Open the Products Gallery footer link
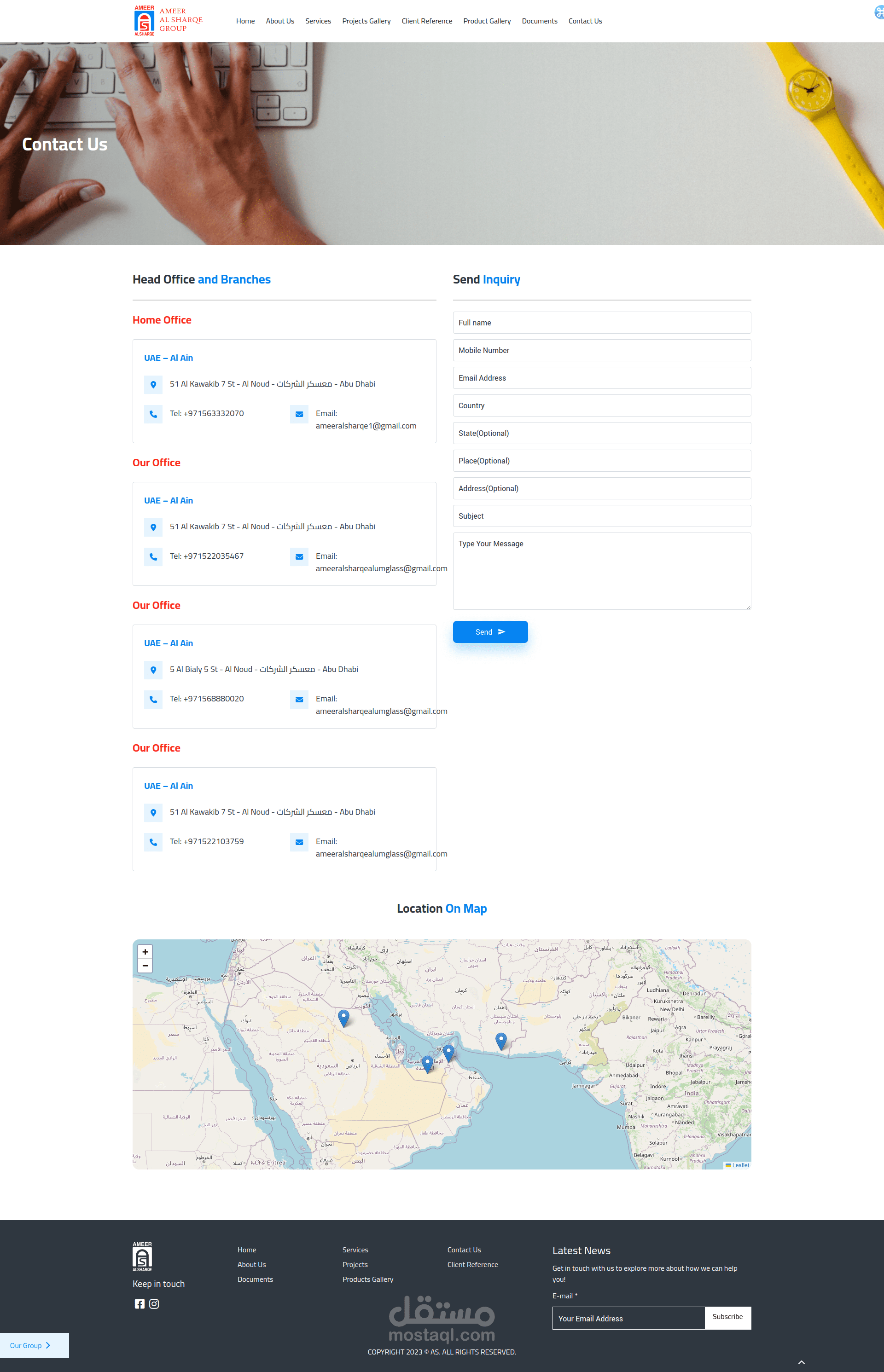This screenshot has height=1372, width=884. point(367,1279)
